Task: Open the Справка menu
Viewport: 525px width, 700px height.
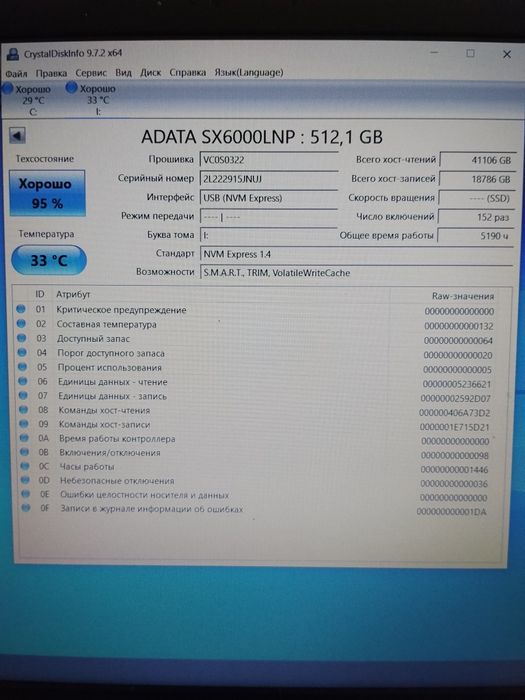Action: point(188,72)
